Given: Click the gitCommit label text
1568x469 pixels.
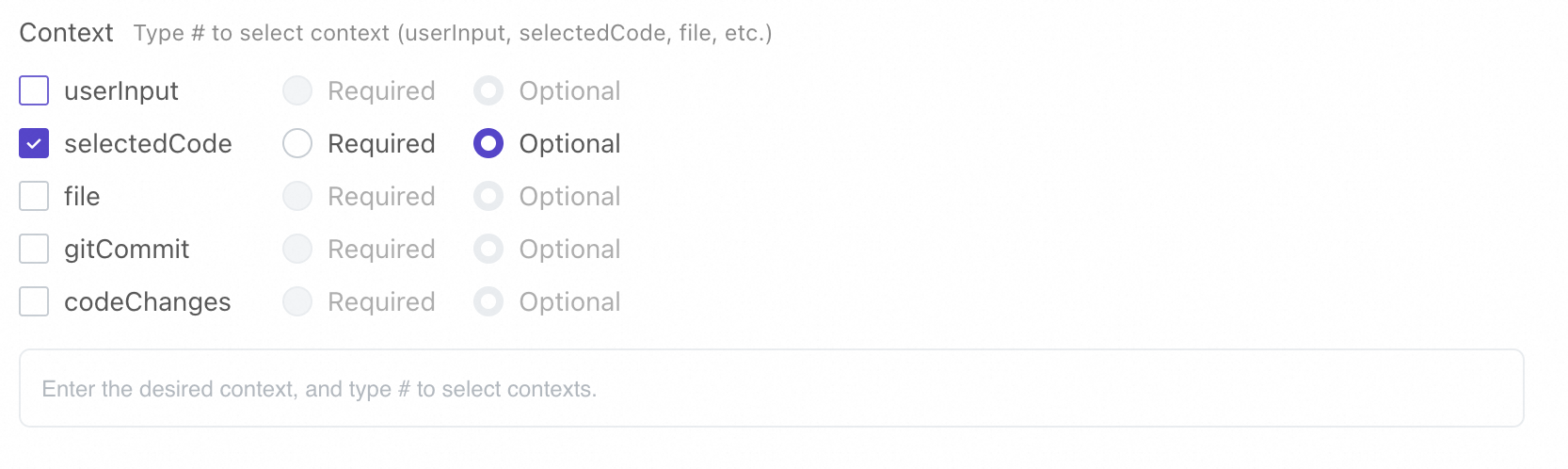Looking at the screenshot, I should [x=127, y=249].
